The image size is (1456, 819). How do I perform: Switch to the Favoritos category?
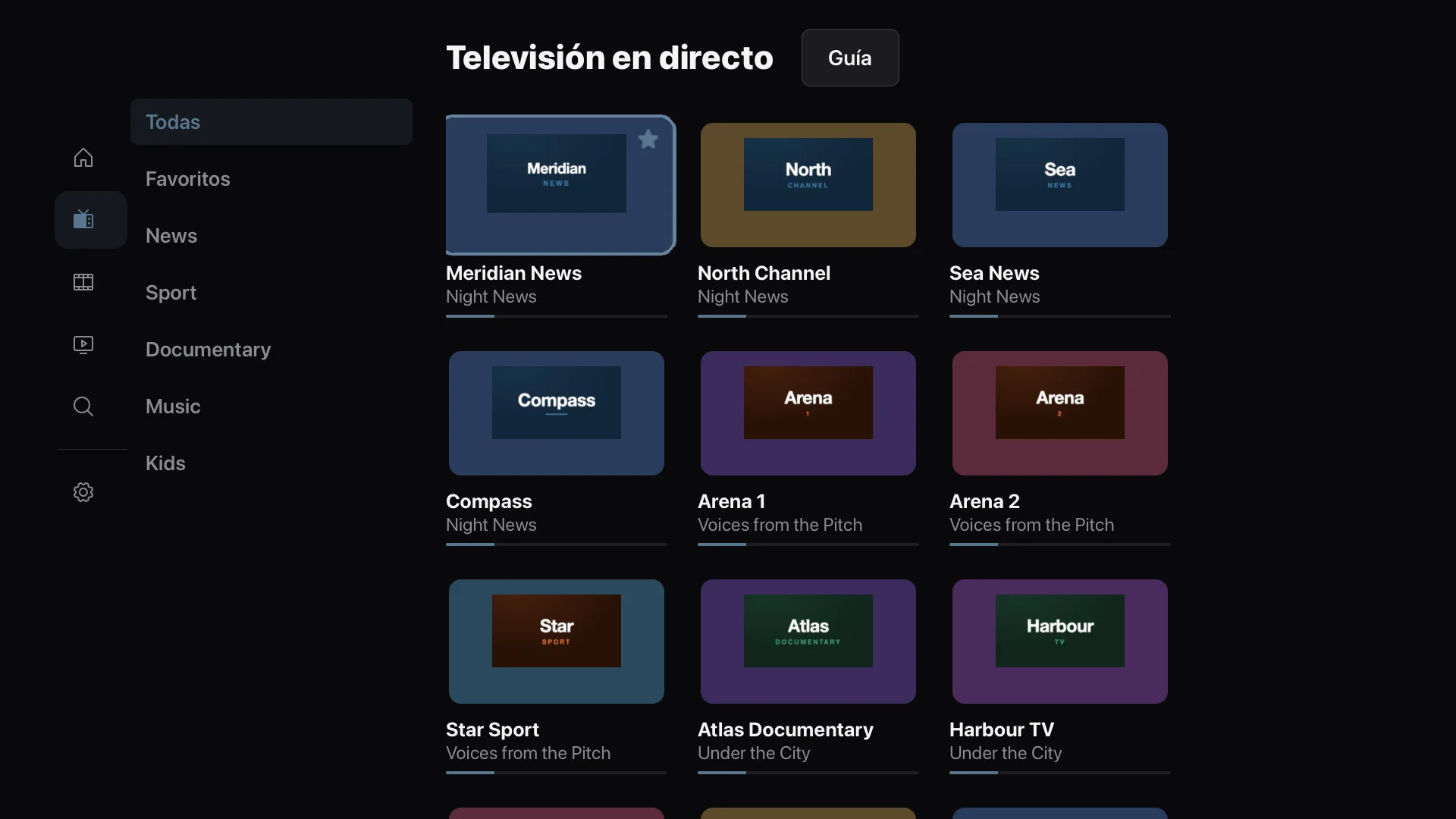coord(271,178)
